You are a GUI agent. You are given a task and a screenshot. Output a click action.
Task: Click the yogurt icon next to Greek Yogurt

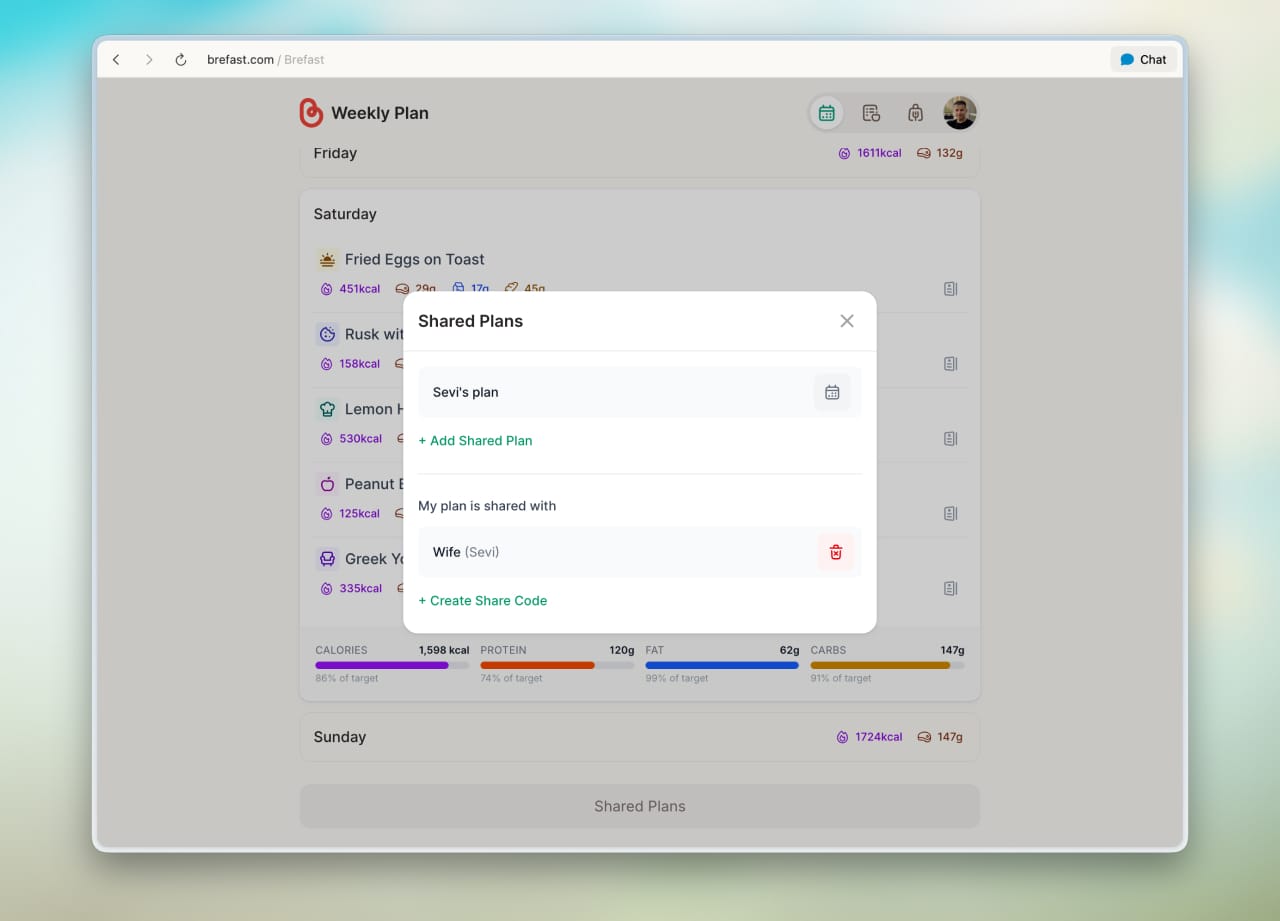(x=327, y=559)
